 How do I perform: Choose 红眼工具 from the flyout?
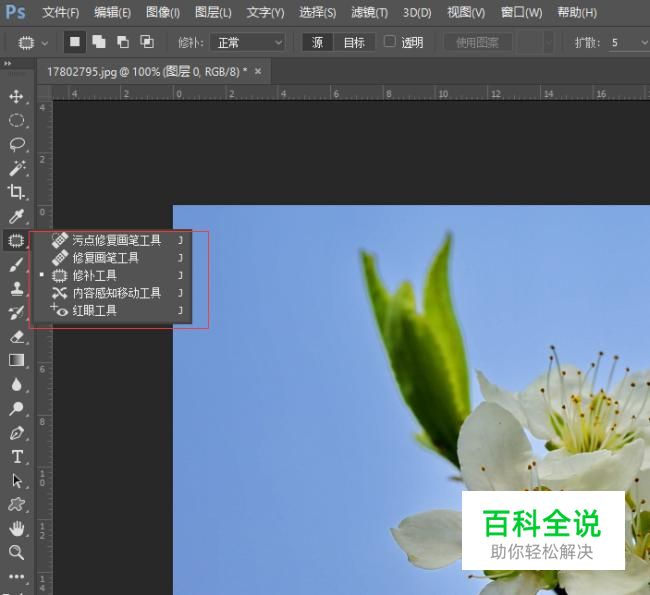click(x=112, y=311)
